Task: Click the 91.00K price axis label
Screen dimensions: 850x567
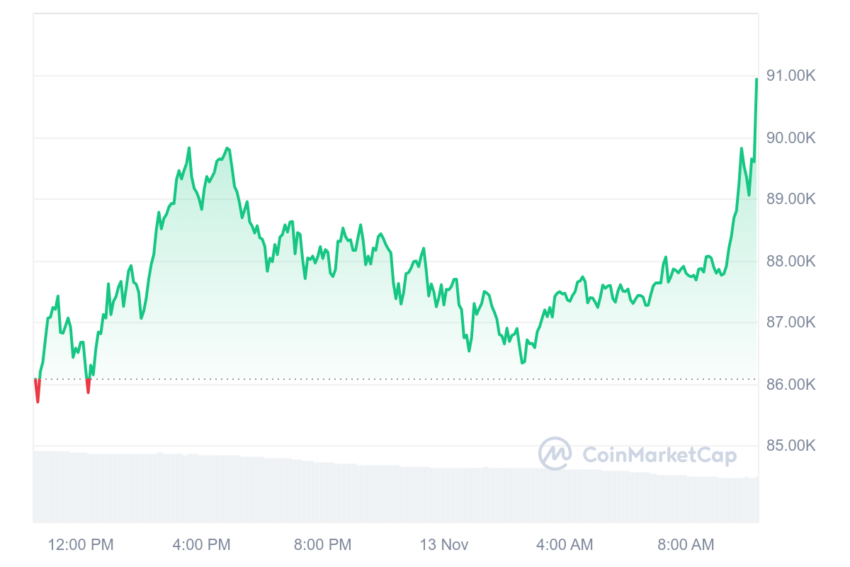Action: coord(790,75)
